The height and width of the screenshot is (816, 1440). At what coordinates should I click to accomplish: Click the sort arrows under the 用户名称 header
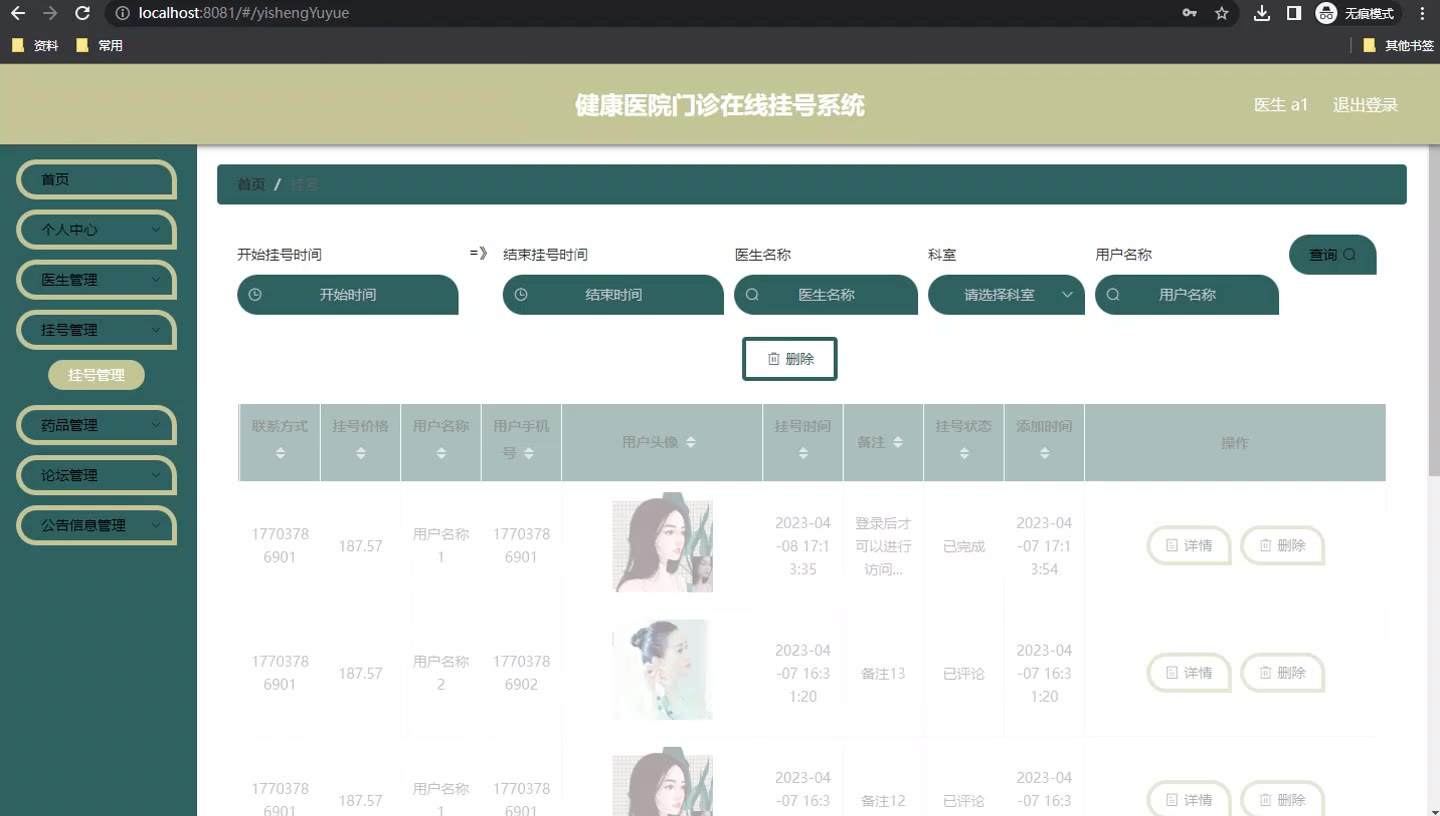[x=441, y=453]
